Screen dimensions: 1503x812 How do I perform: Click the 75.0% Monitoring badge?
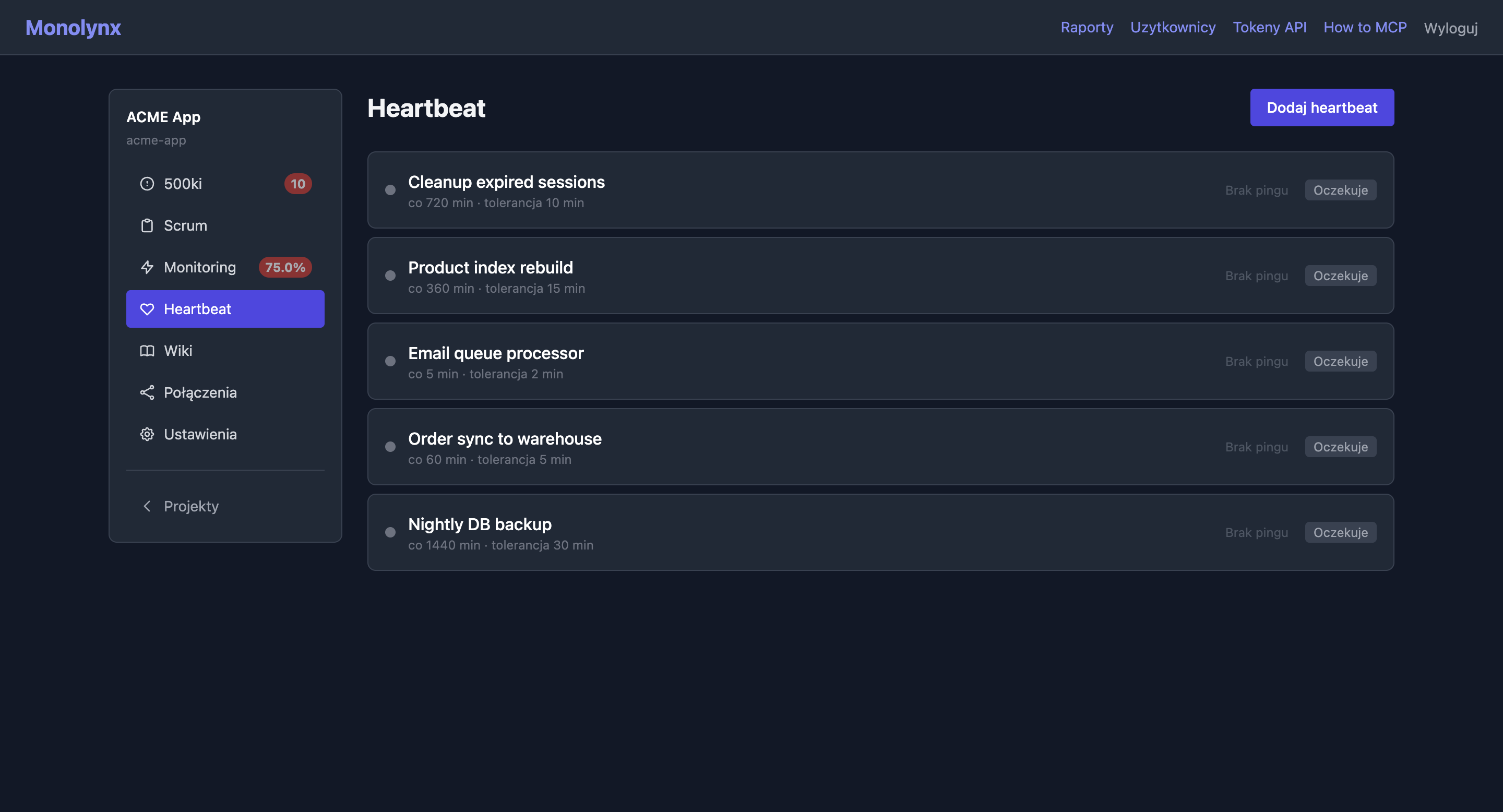point(285,267)
